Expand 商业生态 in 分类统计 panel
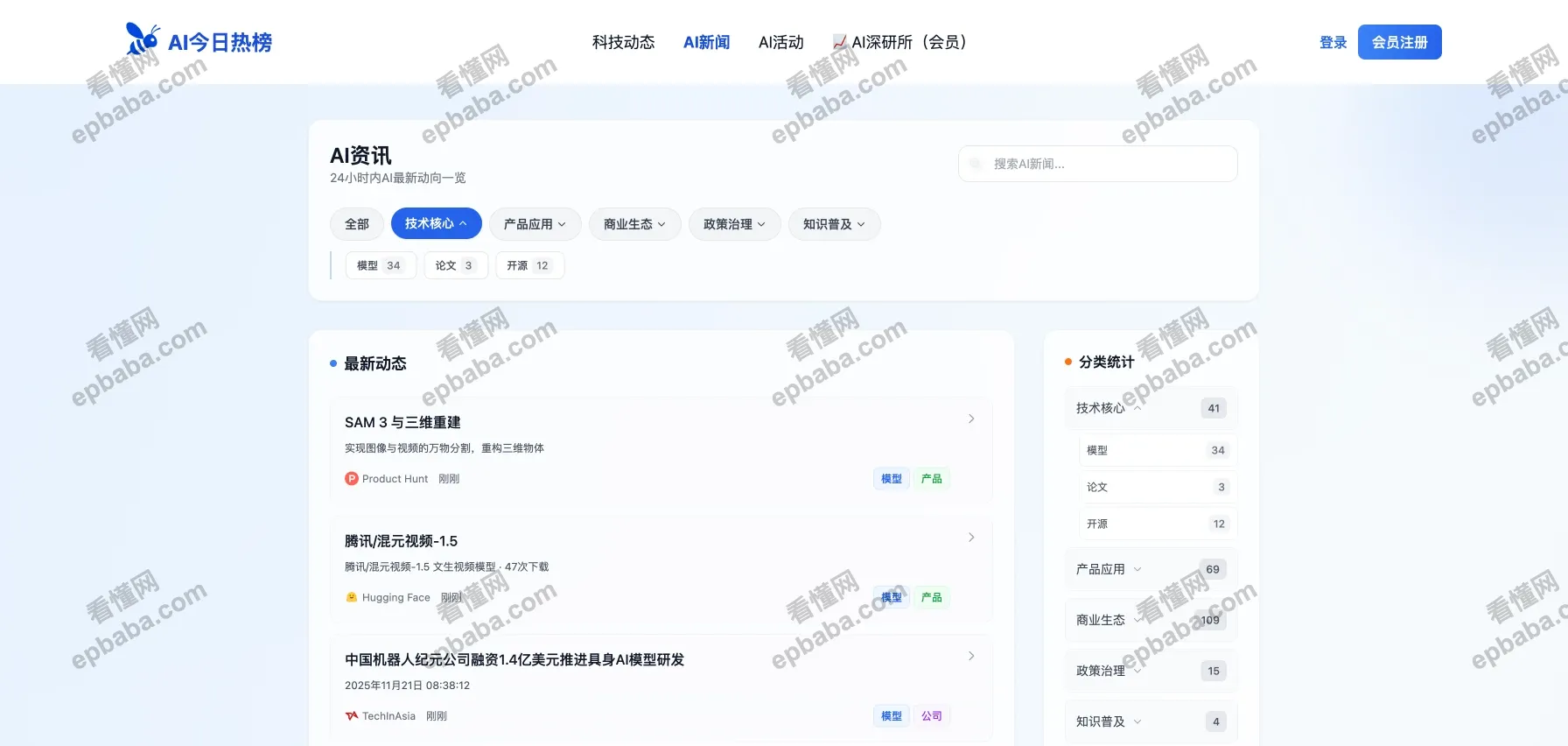This screenshot has width=1568, height=746. [x=1151, y=620]
